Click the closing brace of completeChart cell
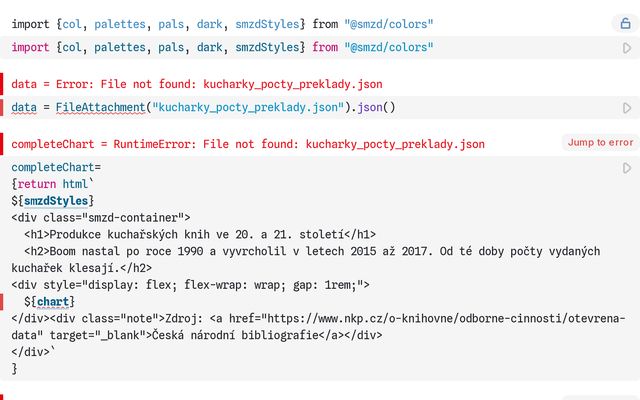640x400 pixels. coord(14,369)
